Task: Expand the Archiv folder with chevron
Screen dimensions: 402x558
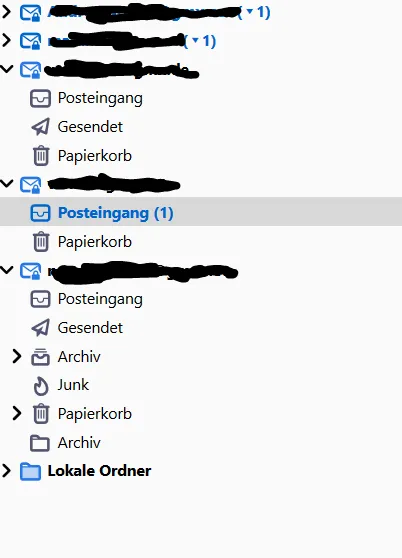Action: pyautogui.click(x=17, y=356)
